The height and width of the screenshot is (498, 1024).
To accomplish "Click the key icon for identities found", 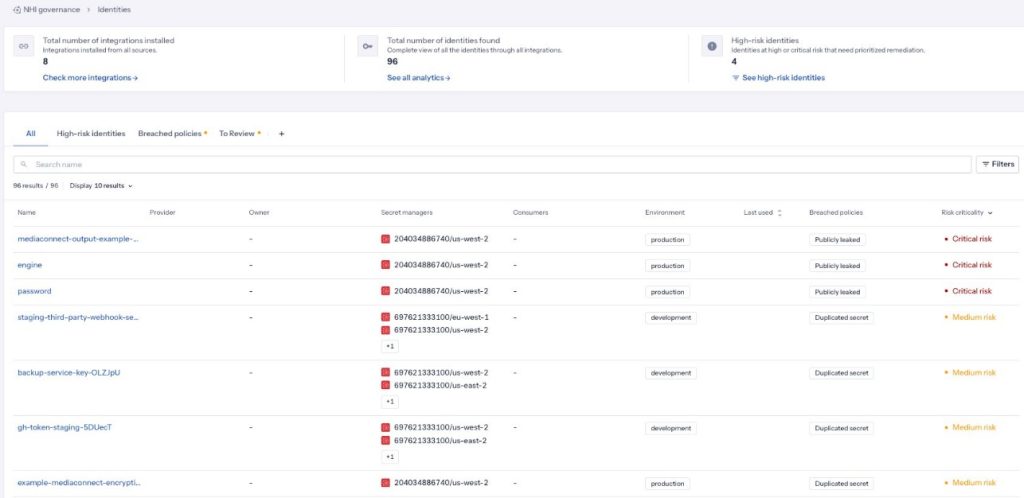I will tap(368, 46).
